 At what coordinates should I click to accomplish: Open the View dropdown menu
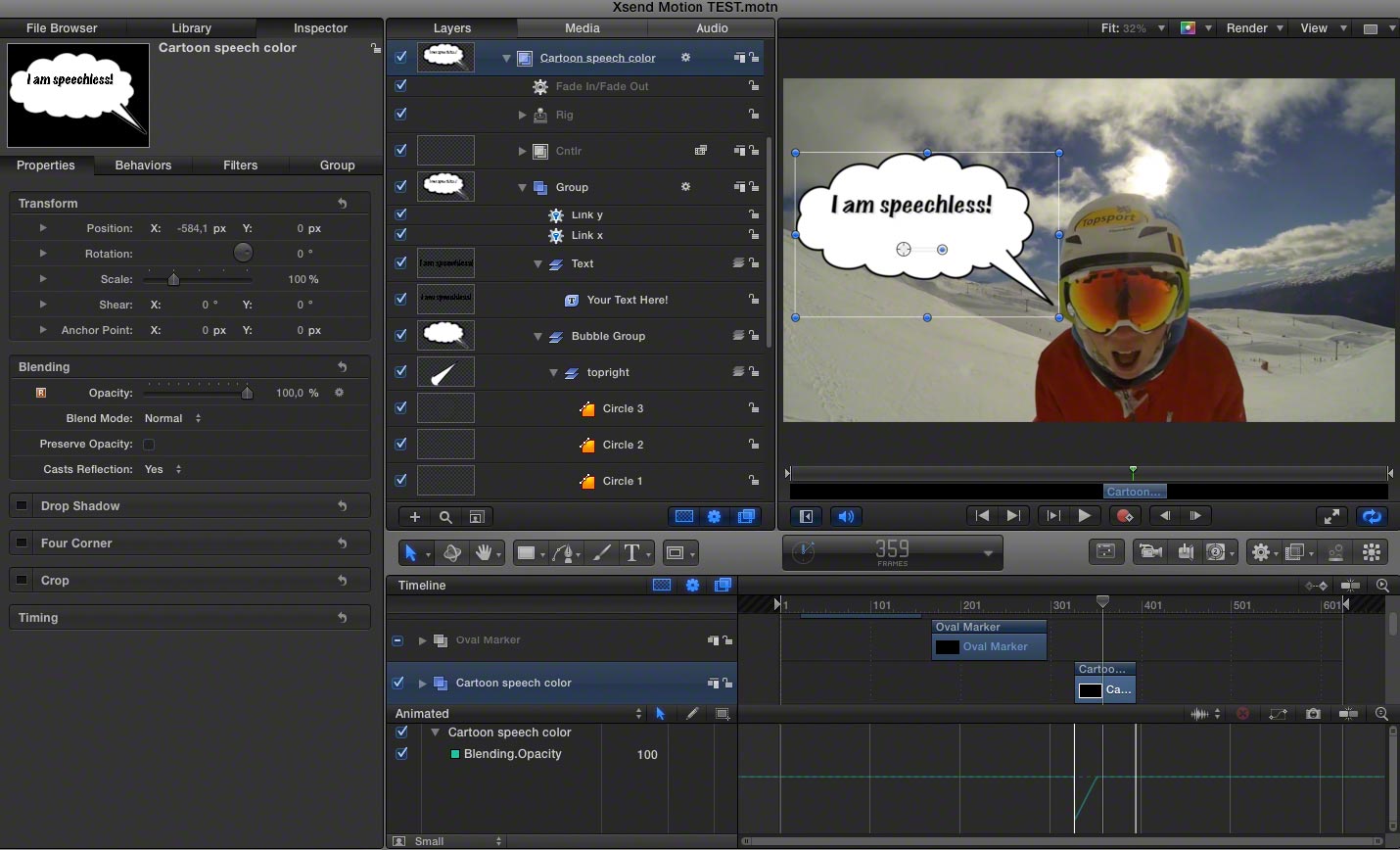(1323, 28)
